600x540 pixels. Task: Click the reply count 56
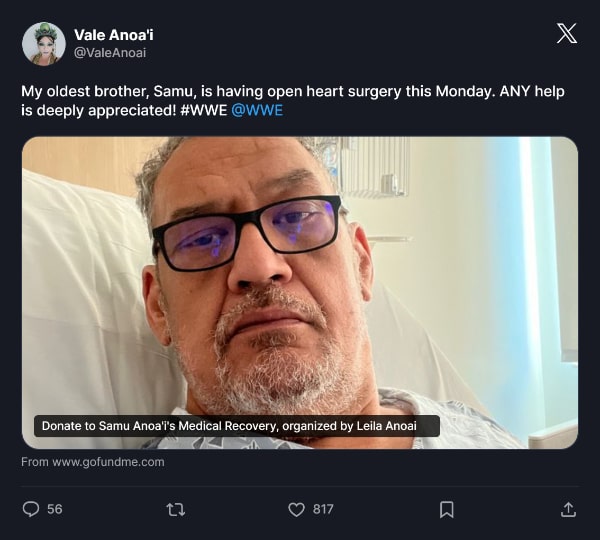pyautogui.click(x=54, y=509)
